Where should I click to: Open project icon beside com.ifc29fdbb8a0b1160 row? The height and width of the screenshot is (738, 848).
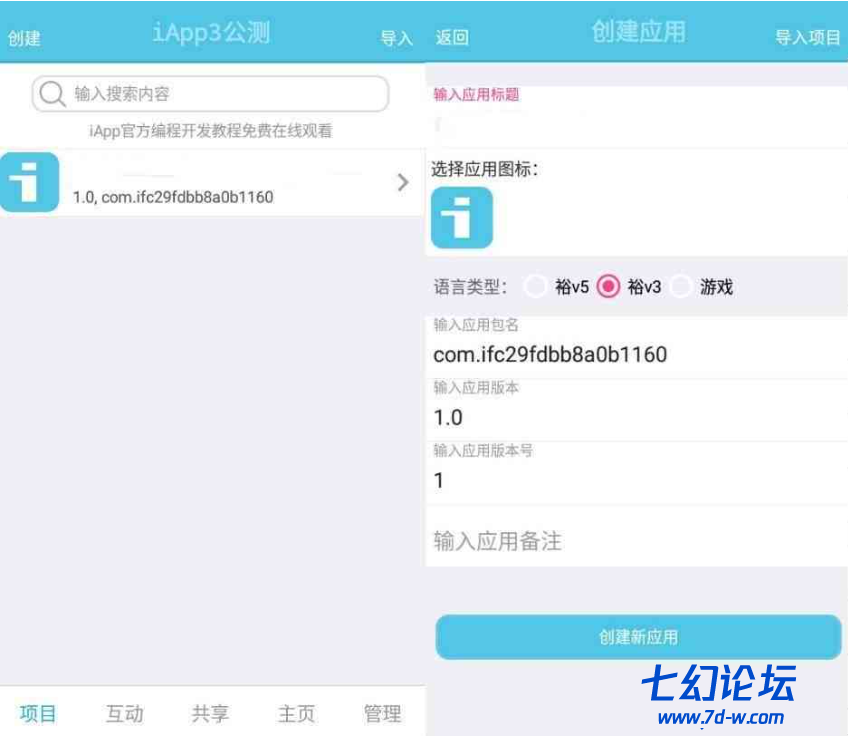click(29, 182)
